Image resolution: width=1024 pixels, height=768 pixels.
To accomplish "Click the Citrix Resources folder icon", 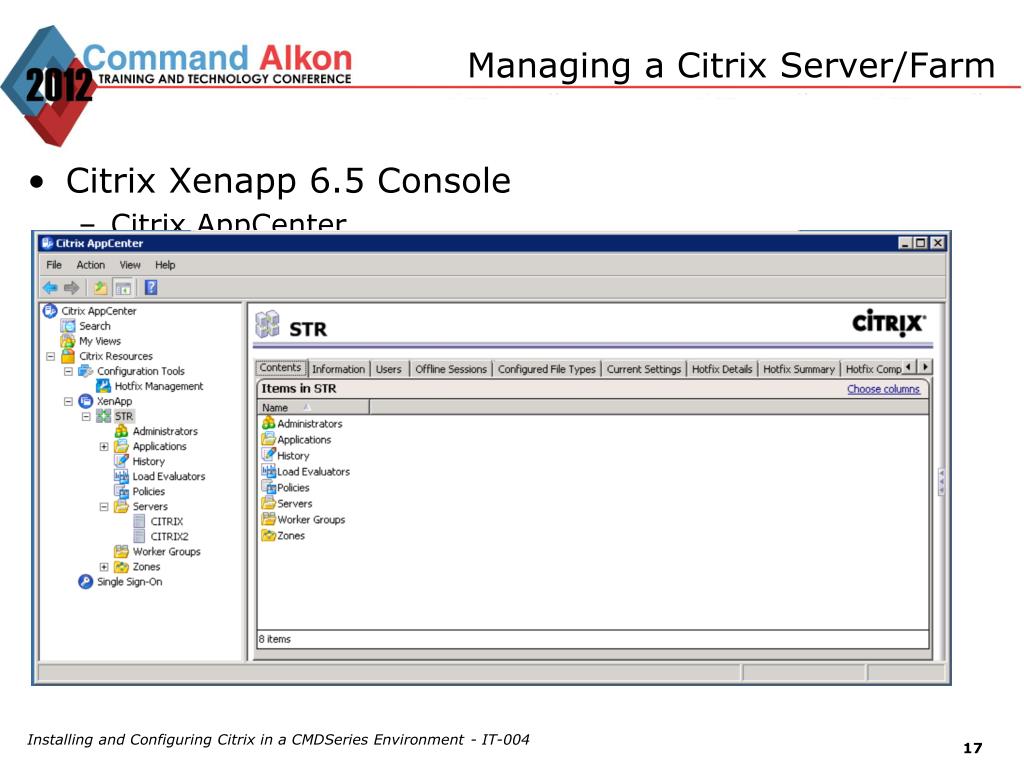I will point(68,356).
